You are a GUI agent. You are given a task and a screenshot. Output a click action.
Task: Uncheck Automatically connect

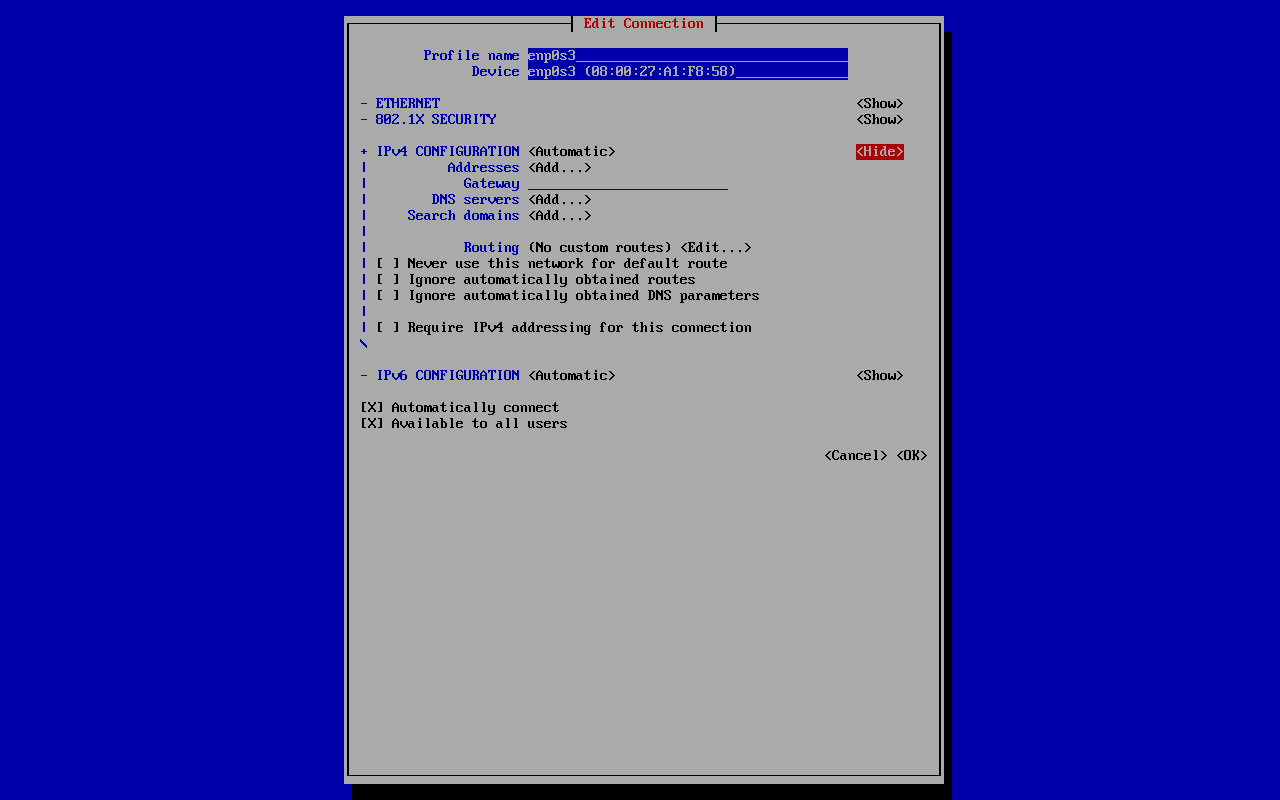pyautogui.click(x=372, y=408)
